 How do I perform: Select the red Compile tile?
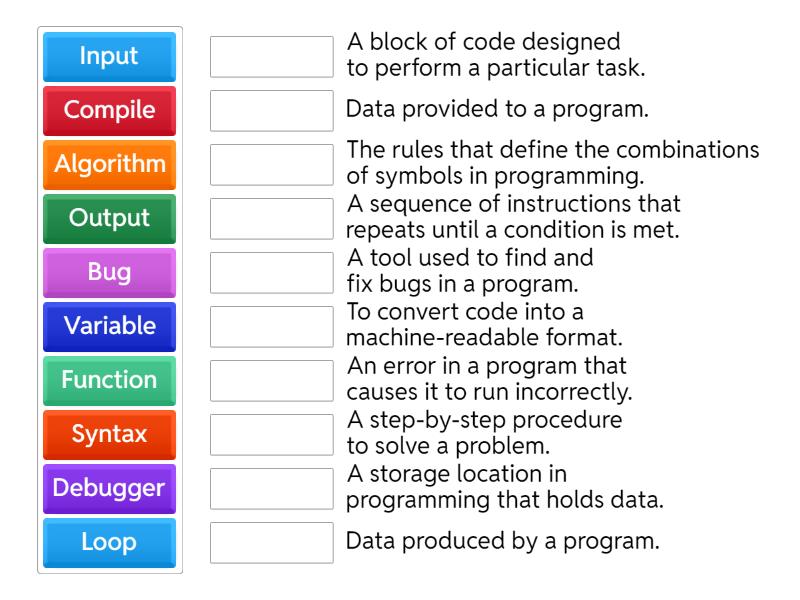point(109,110)
